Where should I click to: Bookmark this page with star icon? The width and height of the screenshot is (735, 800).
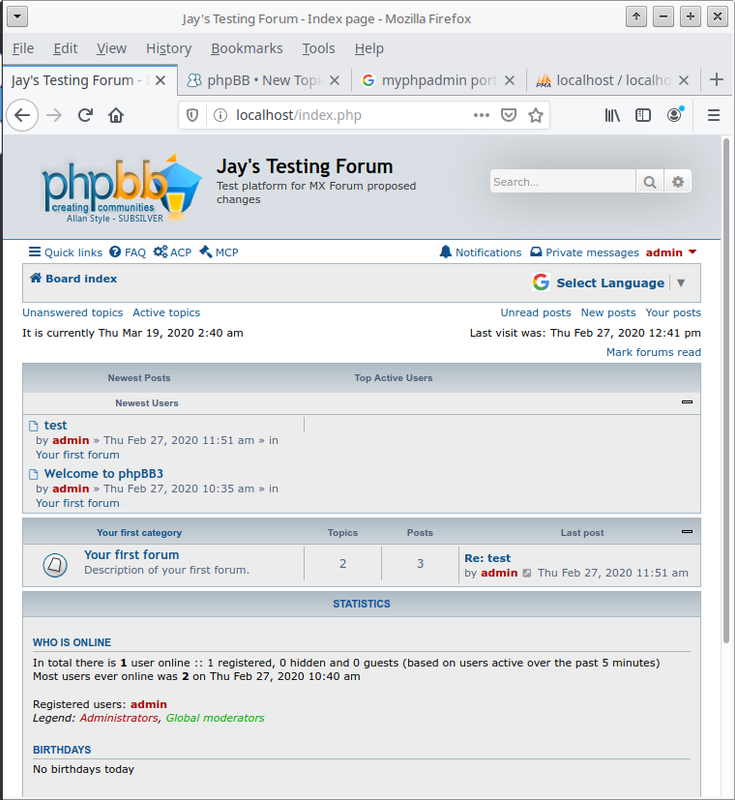(536, 115)
